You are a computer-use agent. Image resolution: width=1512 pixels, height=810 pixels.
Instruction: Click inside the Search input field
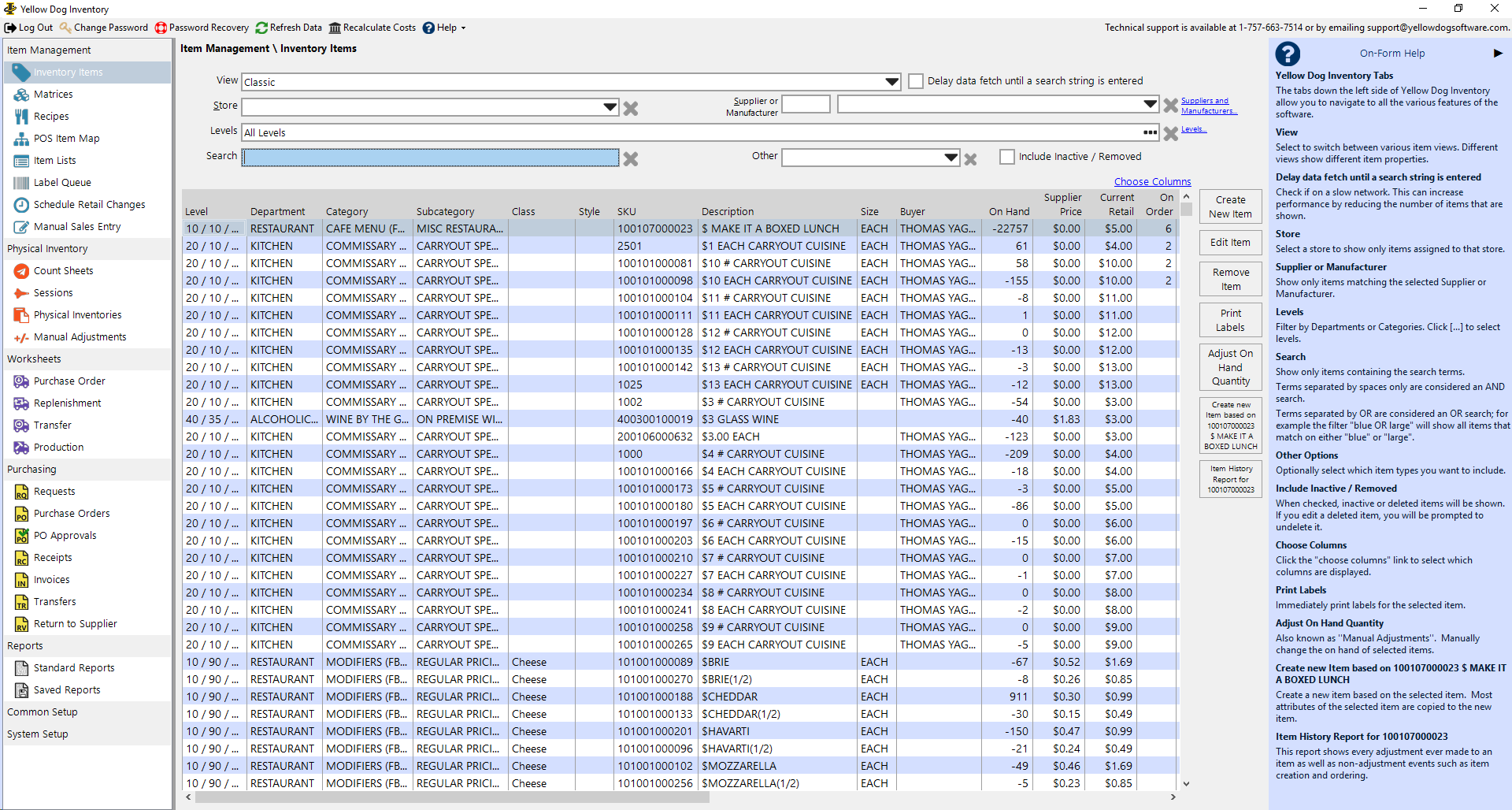[x=431, y=158]
